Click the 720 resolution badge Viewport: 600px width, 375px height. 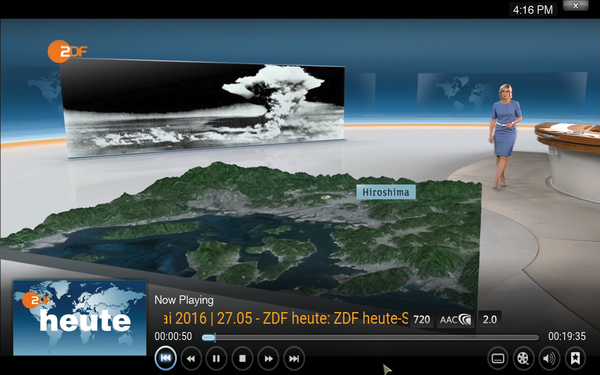coord(422,320)
